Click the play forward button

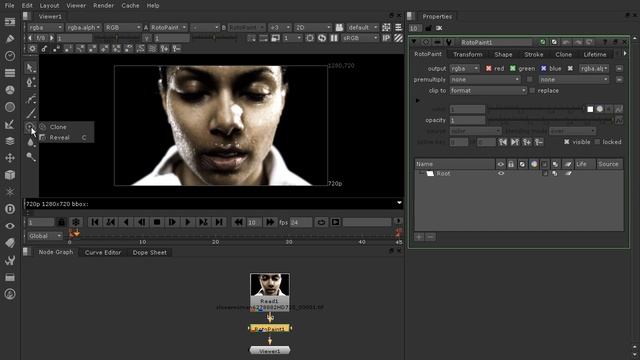click(x=188, y=222)
